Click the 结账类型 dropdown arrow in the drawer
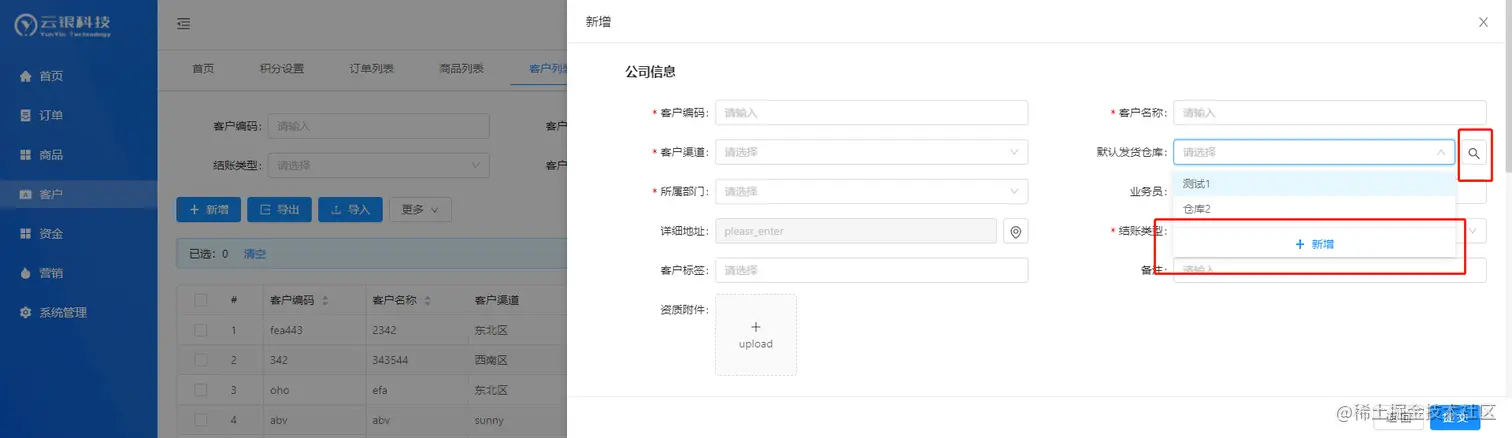Image resolution: width=1512 pixels, height=438 pixels. pyautogui.click(x=1472, y=230)
